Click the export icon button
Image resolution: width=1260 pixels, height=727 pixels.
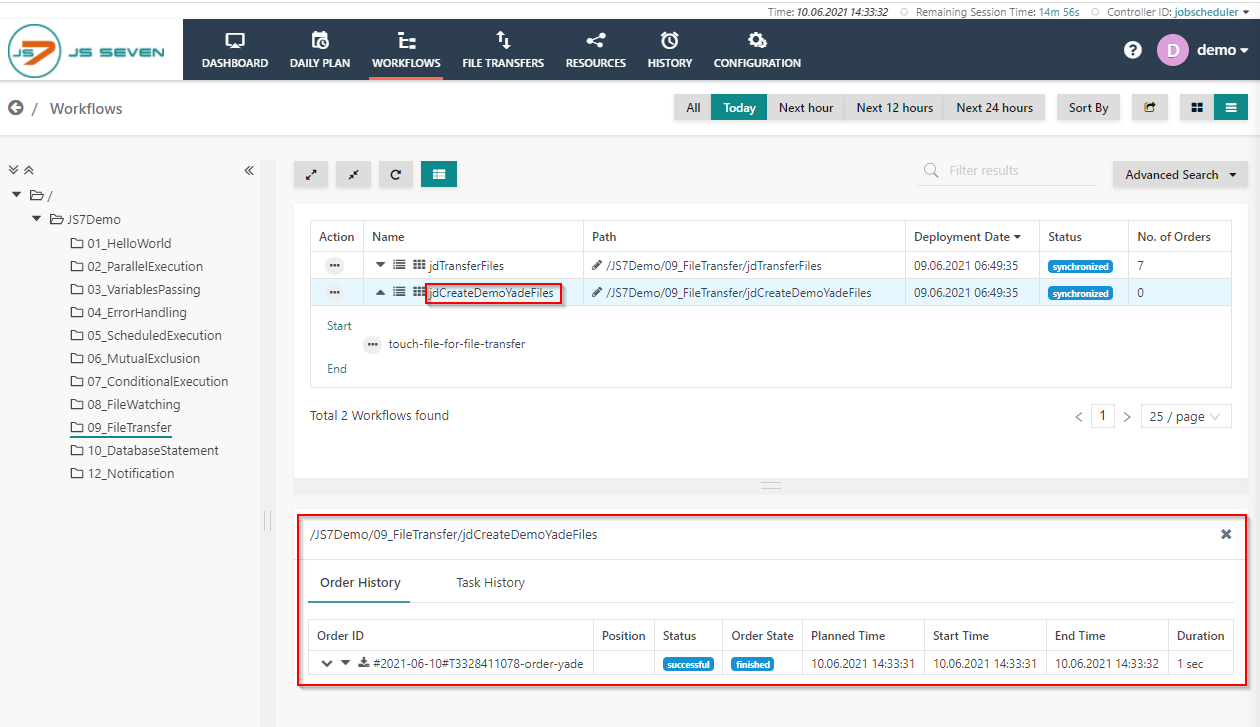pyautogui.click(x=1150, y=107)
